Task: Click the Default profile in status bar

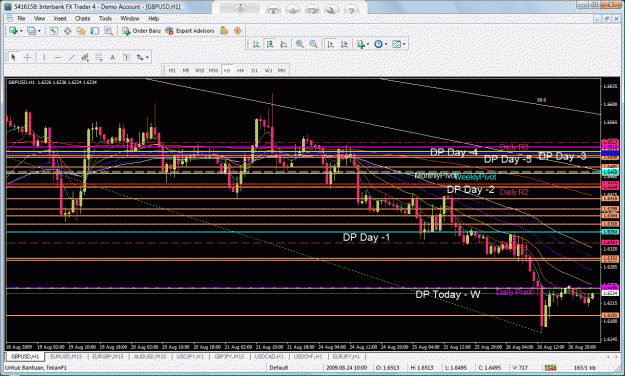Action: (279, 368)
